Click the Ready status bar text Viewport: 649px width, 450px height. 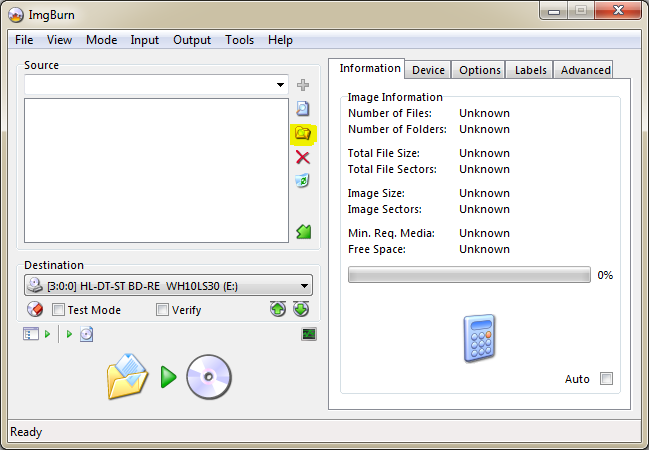point(26,432)
